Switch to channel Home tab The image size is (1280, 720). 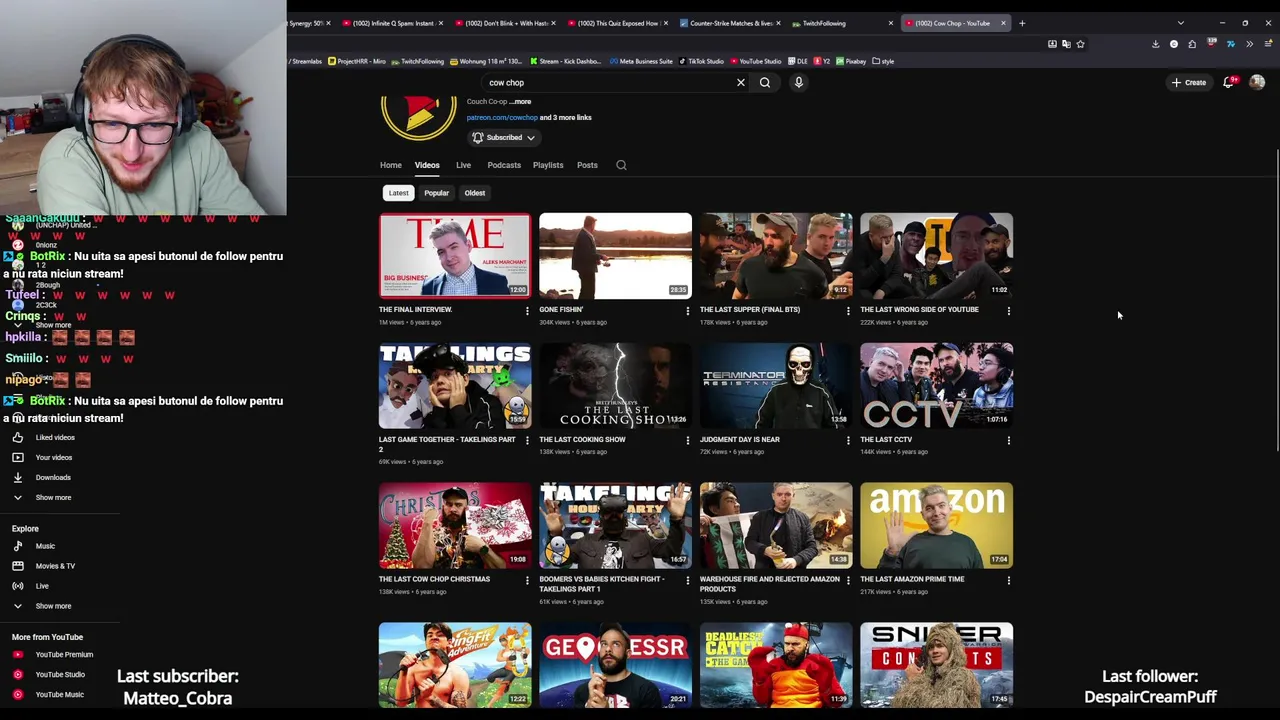(391, 165)
